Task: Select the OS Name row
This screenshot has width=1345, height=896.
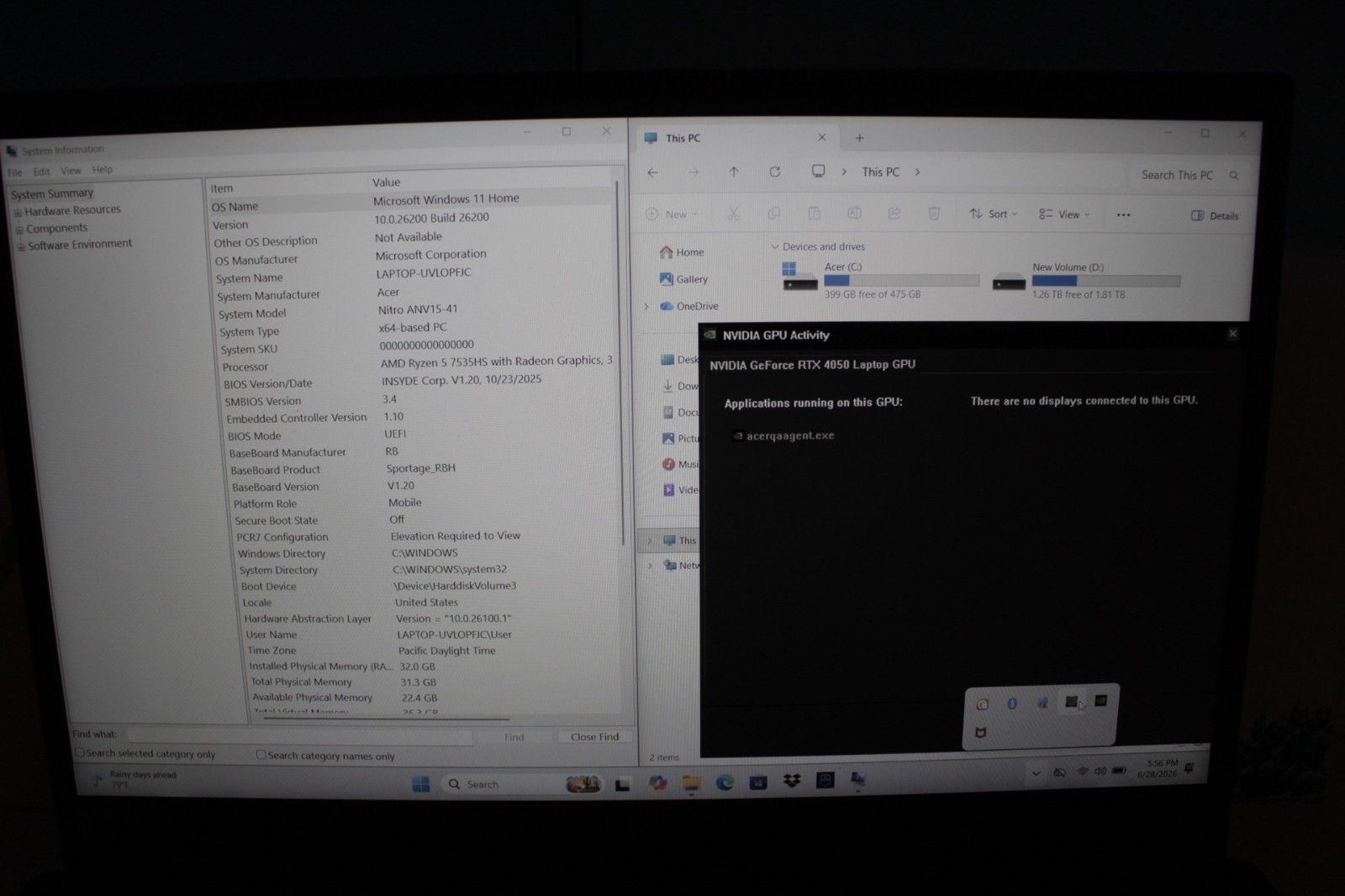Action: [x=409, y=203]
